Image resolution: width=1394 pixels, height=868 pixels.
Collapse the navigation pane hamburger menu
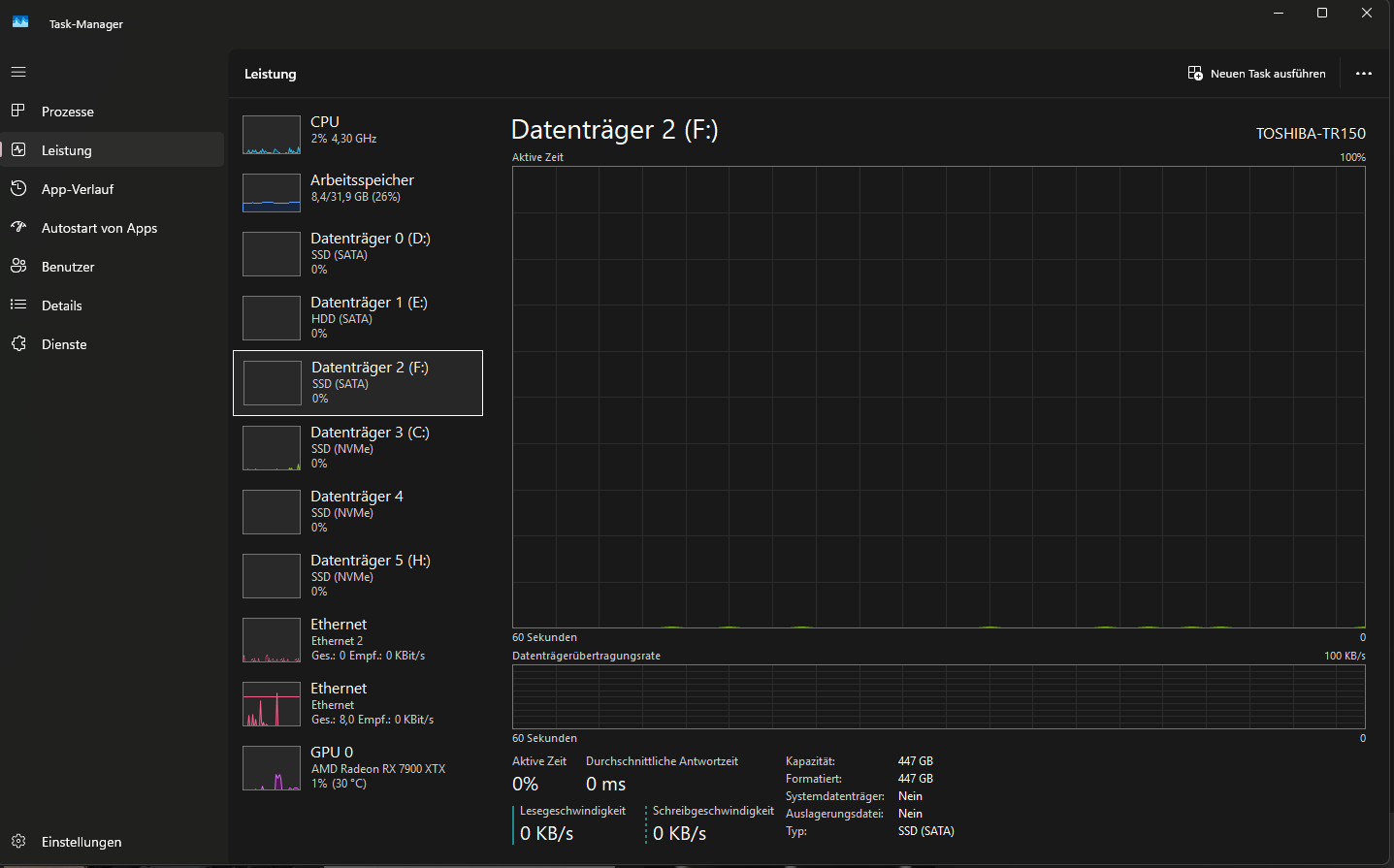(17, 71)
